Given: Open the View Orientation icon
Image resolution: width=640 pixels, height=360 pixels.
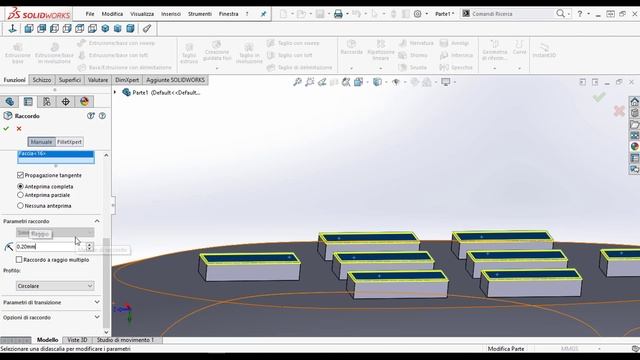Looking at the screenshot, I should coord(358,82).
